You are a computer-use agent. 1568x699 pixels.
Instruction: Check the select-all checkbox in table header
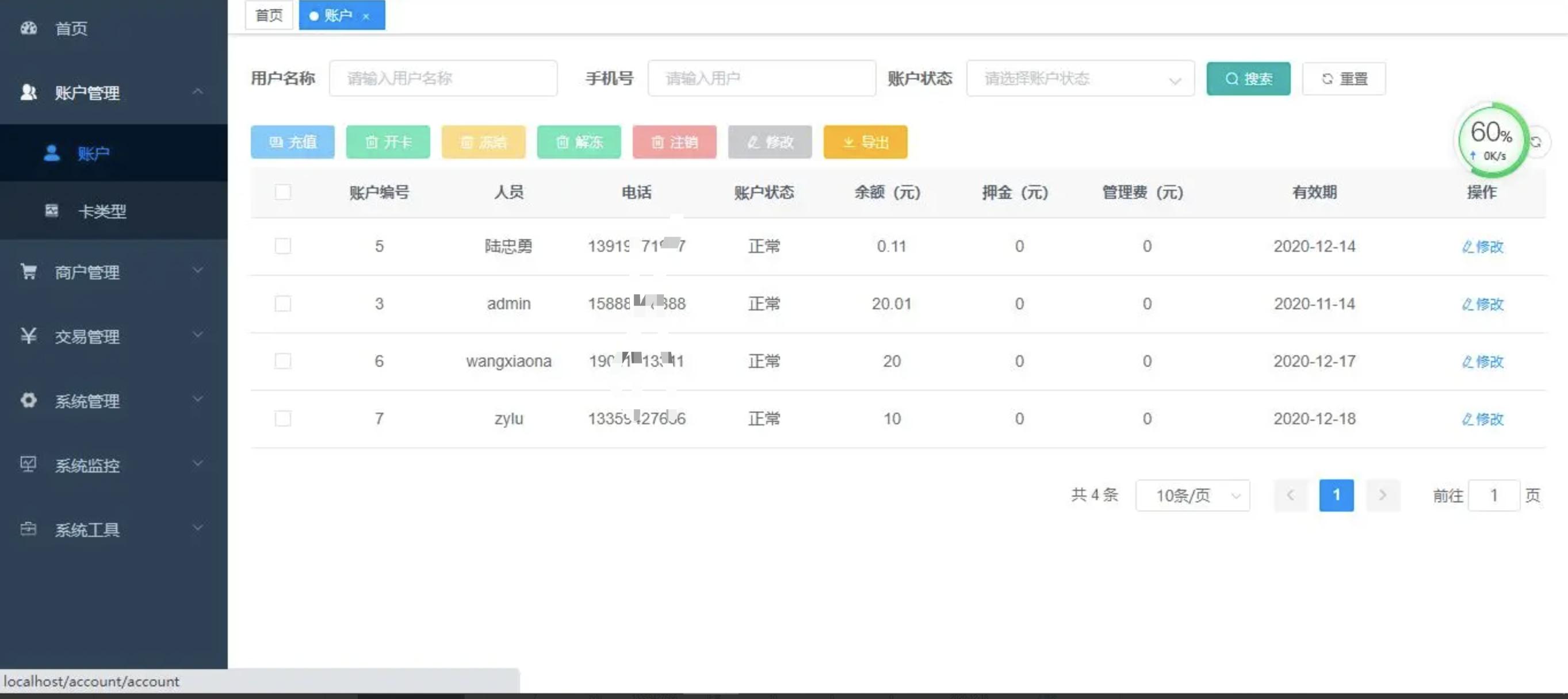tap(283, 192)
